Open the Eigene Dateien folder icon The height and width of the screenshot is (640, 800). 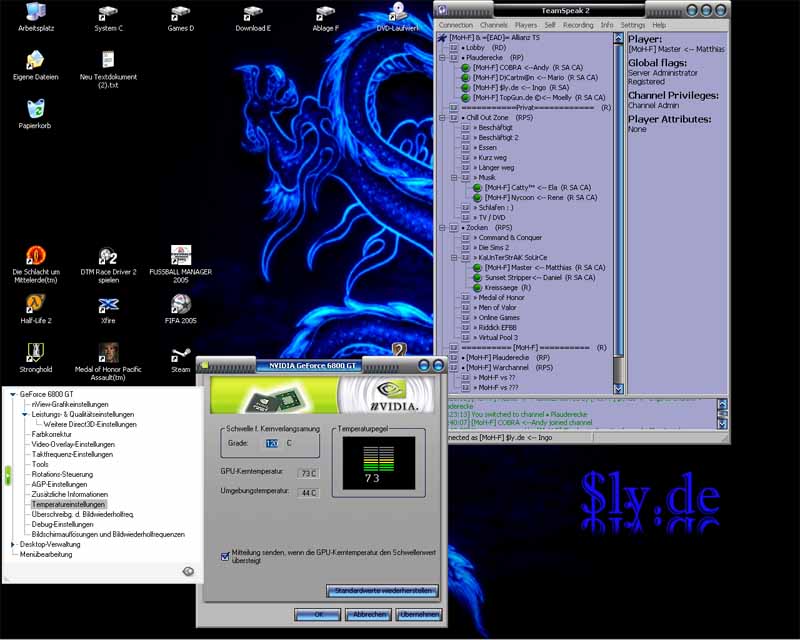(x=36, y=65)
